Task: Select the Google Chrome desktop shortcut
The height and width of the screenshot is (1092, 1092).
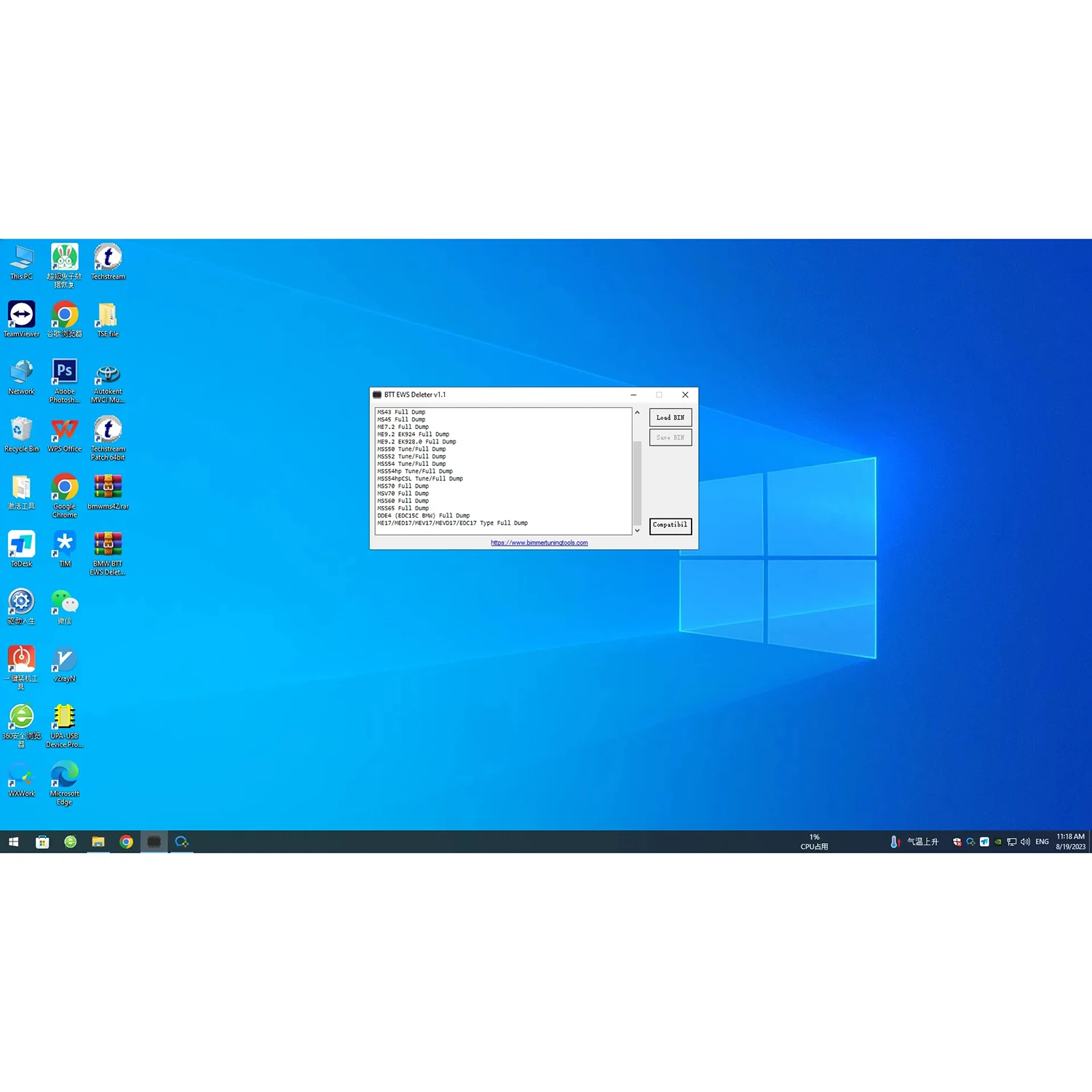Action: [65, 496]
